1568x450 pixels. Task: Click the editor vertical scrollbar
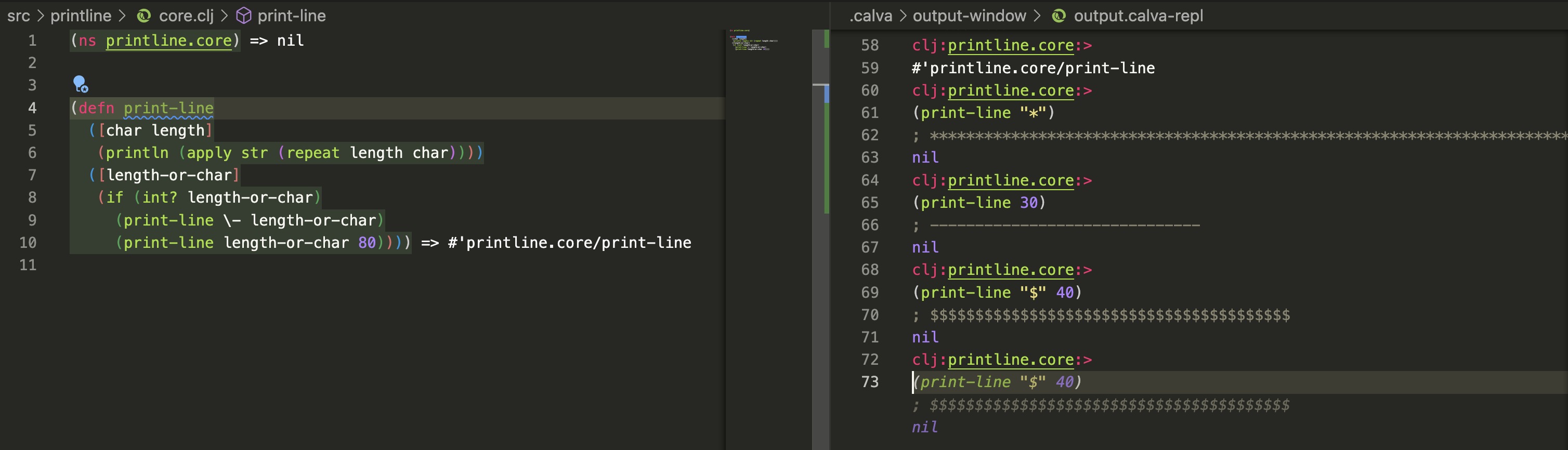pyautogui.click(x=820, y=182)
